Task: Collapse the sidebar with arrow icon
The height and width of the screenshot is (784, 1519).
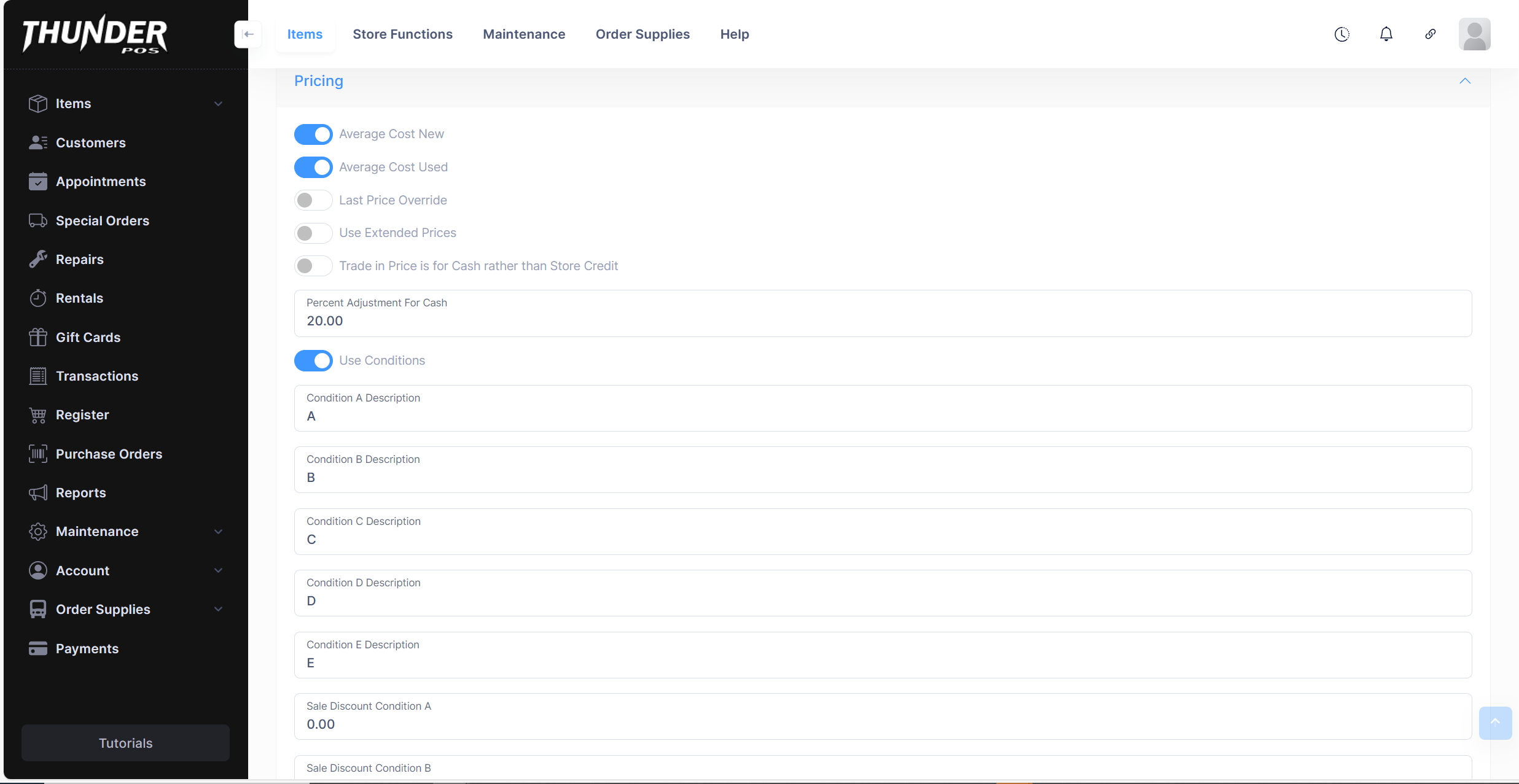Action: click(248, 34)
